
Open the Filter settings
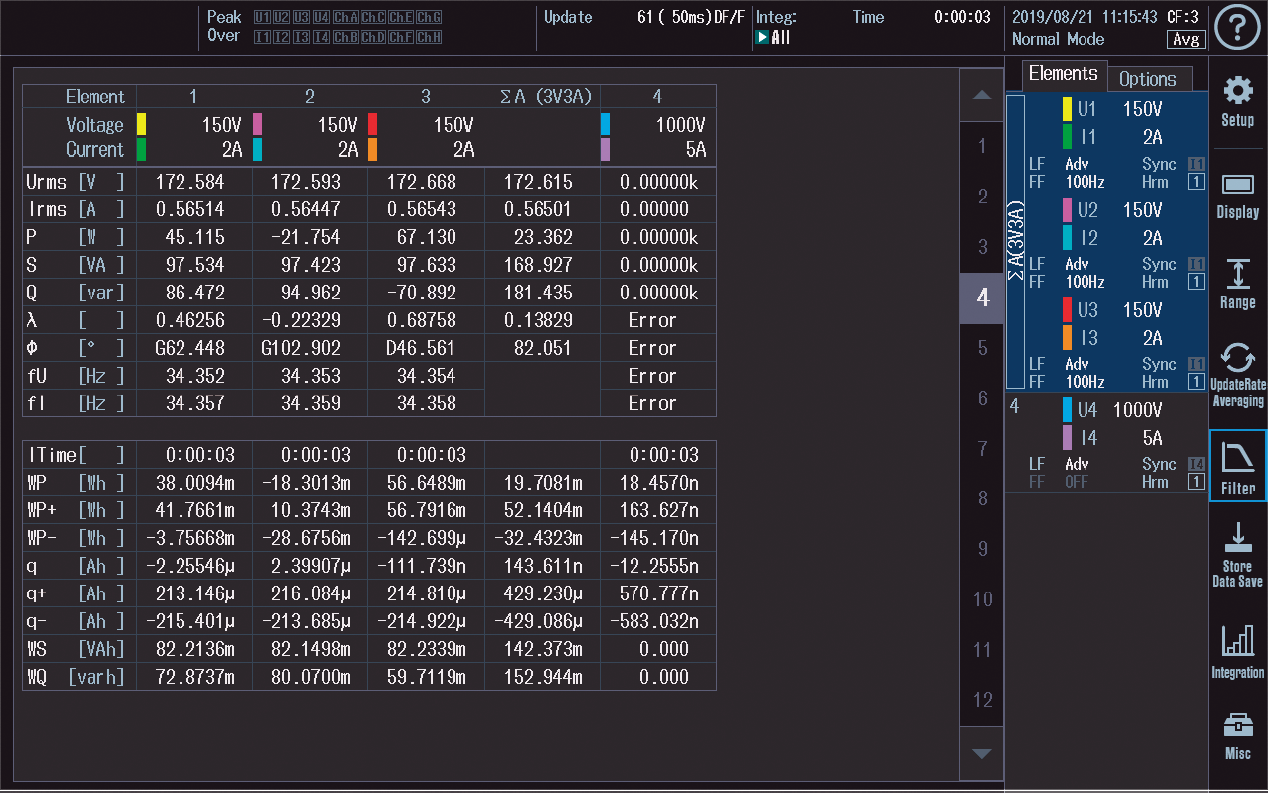click(1238, 465)
